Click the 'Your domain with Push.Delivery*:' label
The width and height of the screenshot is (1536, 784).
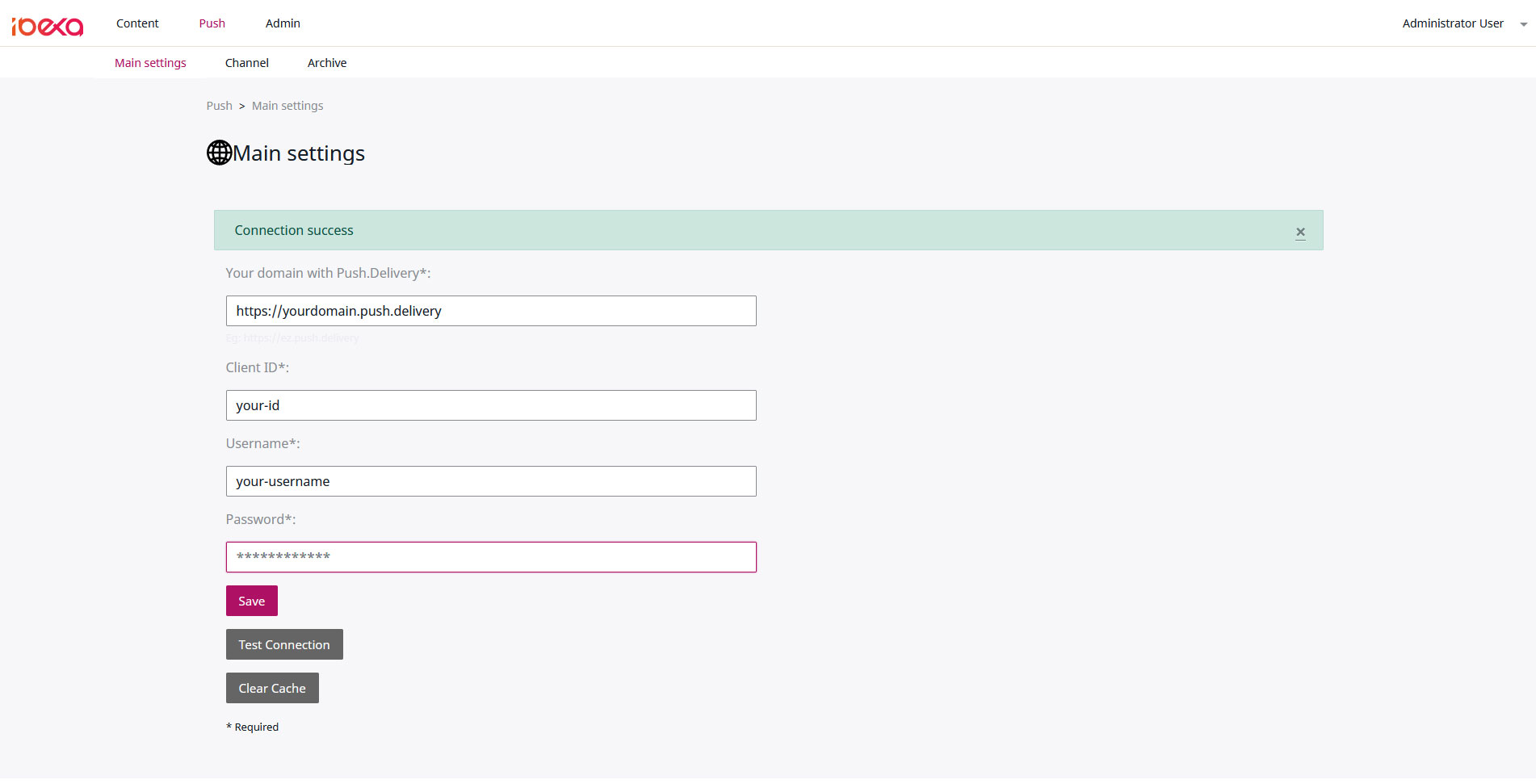(328, 273)
